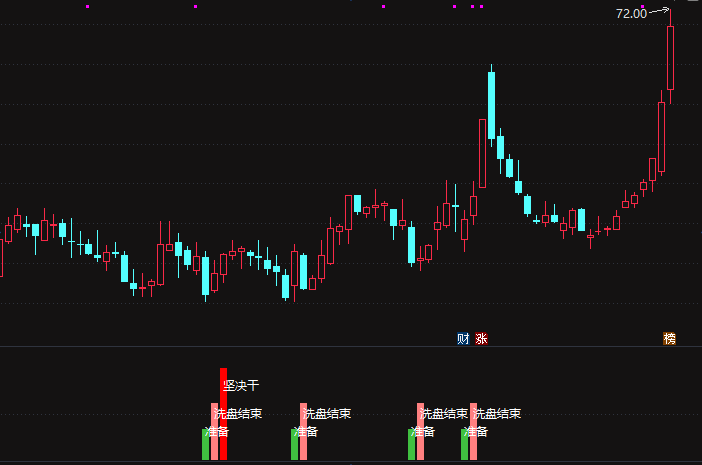The image size is (702, 465).
Task: Click the 72.00 high price label
Action: click(631, 14)
